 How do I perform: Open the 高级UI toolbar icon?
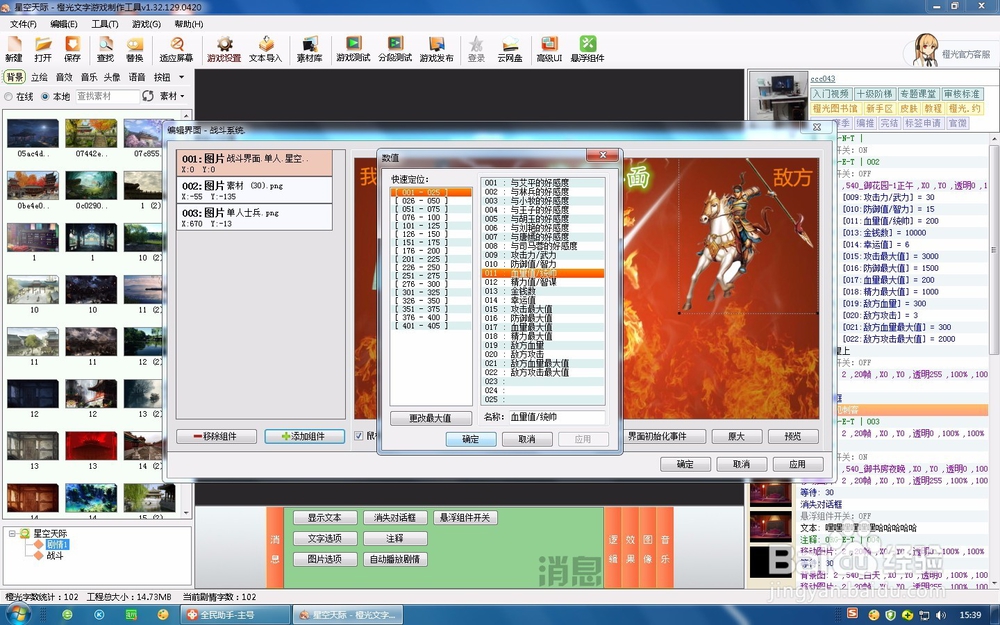point(549,49)
